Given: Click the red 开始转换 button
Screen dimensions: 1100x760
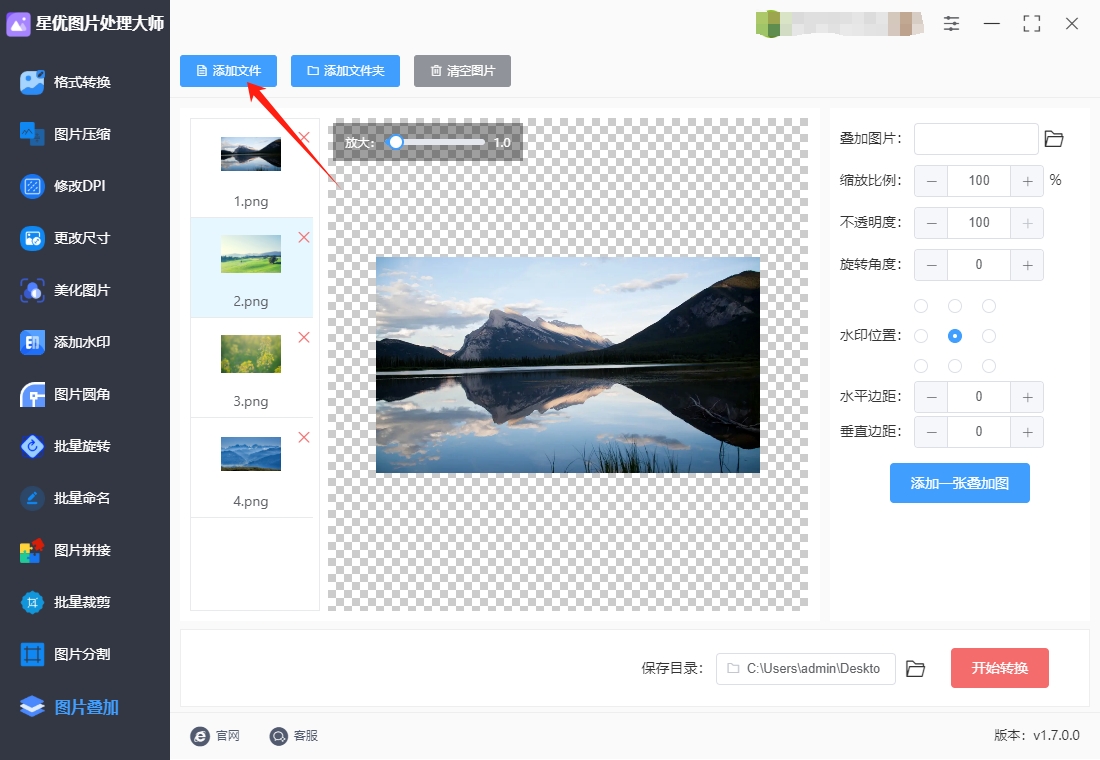Looking at the screenshot, I should (x=1000, y=668).
